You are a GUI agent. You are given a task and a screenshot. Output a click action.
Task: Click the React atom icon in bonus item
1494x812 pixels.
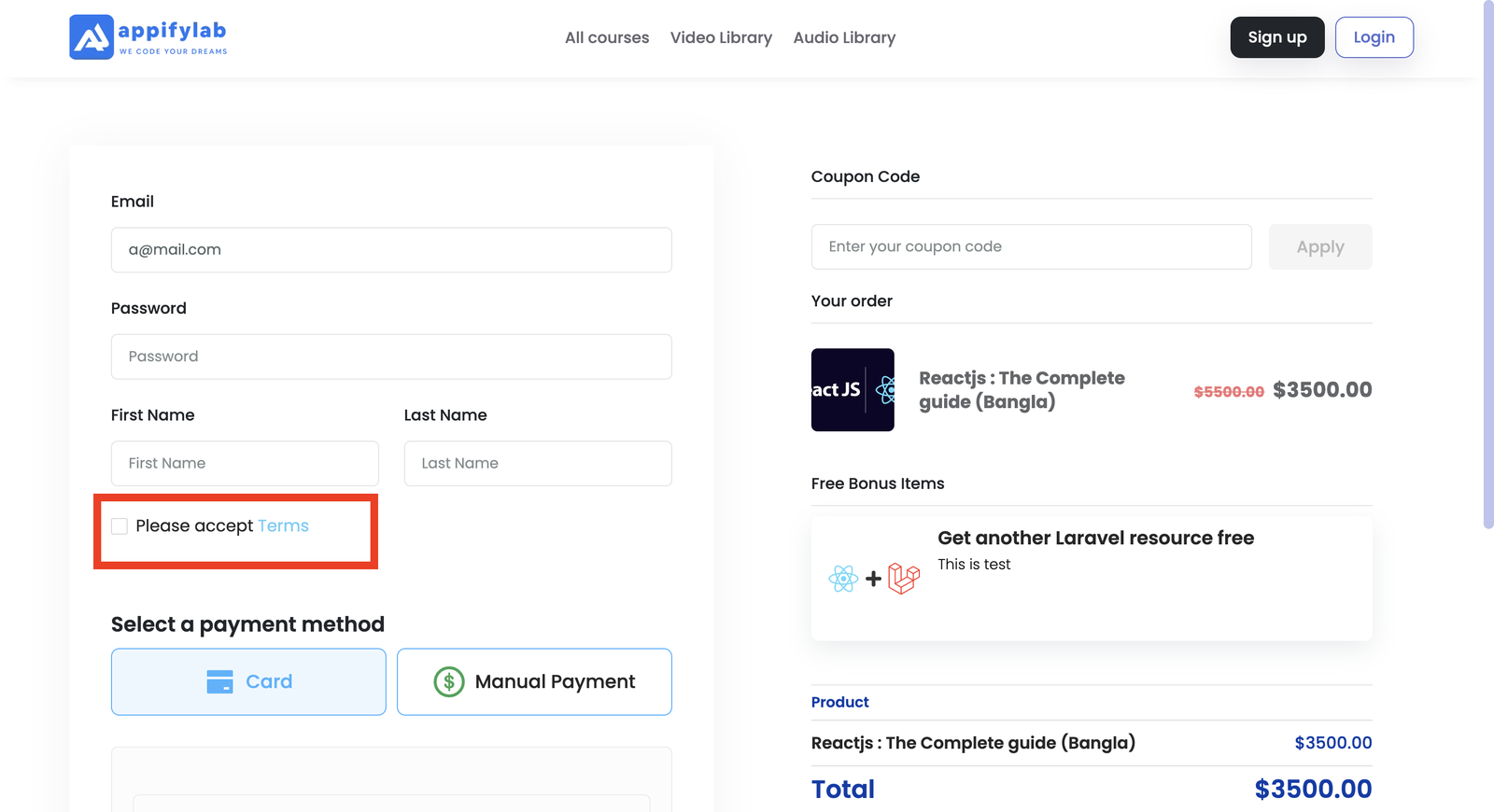(843, 579)
